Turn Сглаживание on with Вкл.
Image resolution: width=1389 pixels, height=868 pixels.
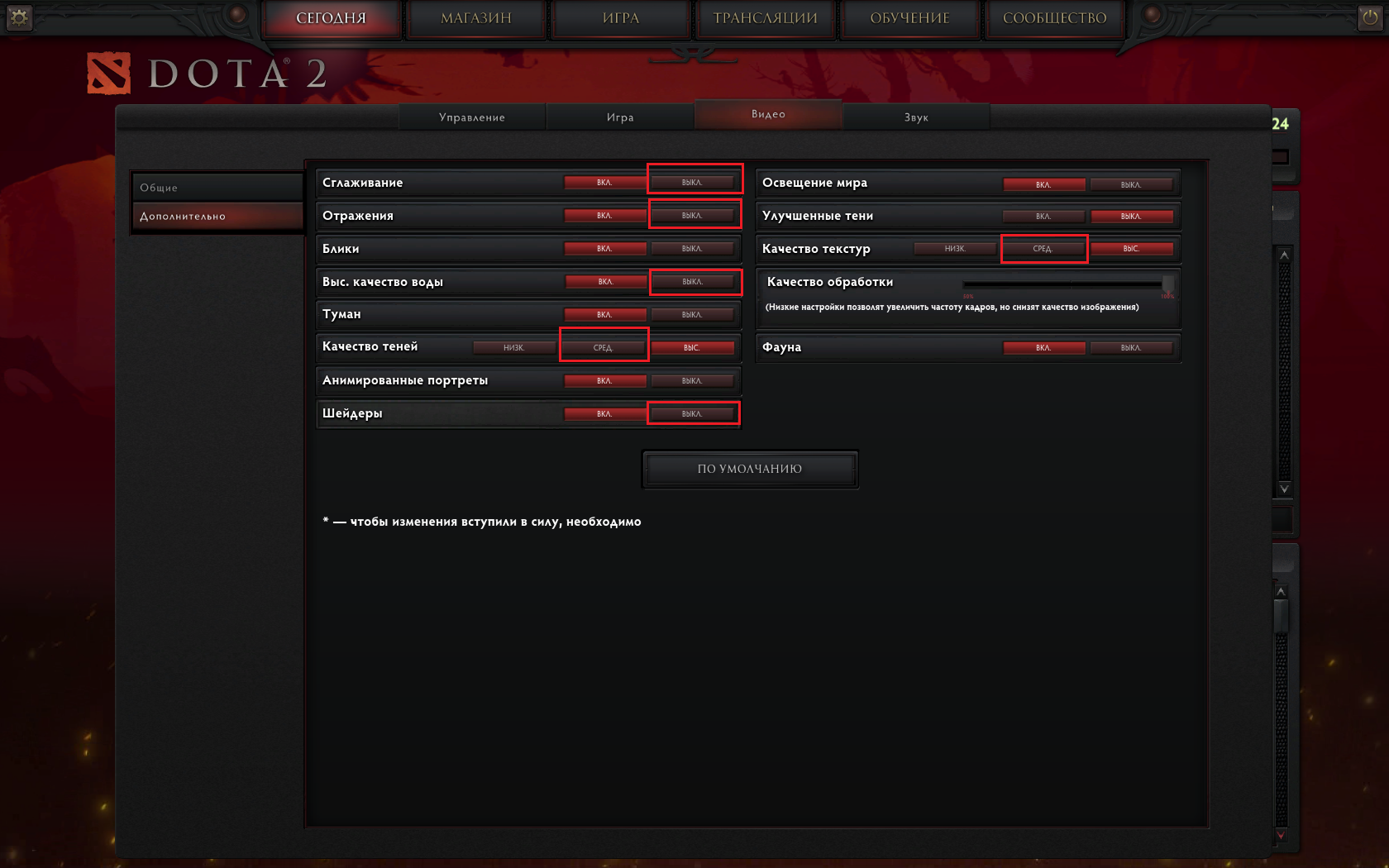click(x=605, y=183)
